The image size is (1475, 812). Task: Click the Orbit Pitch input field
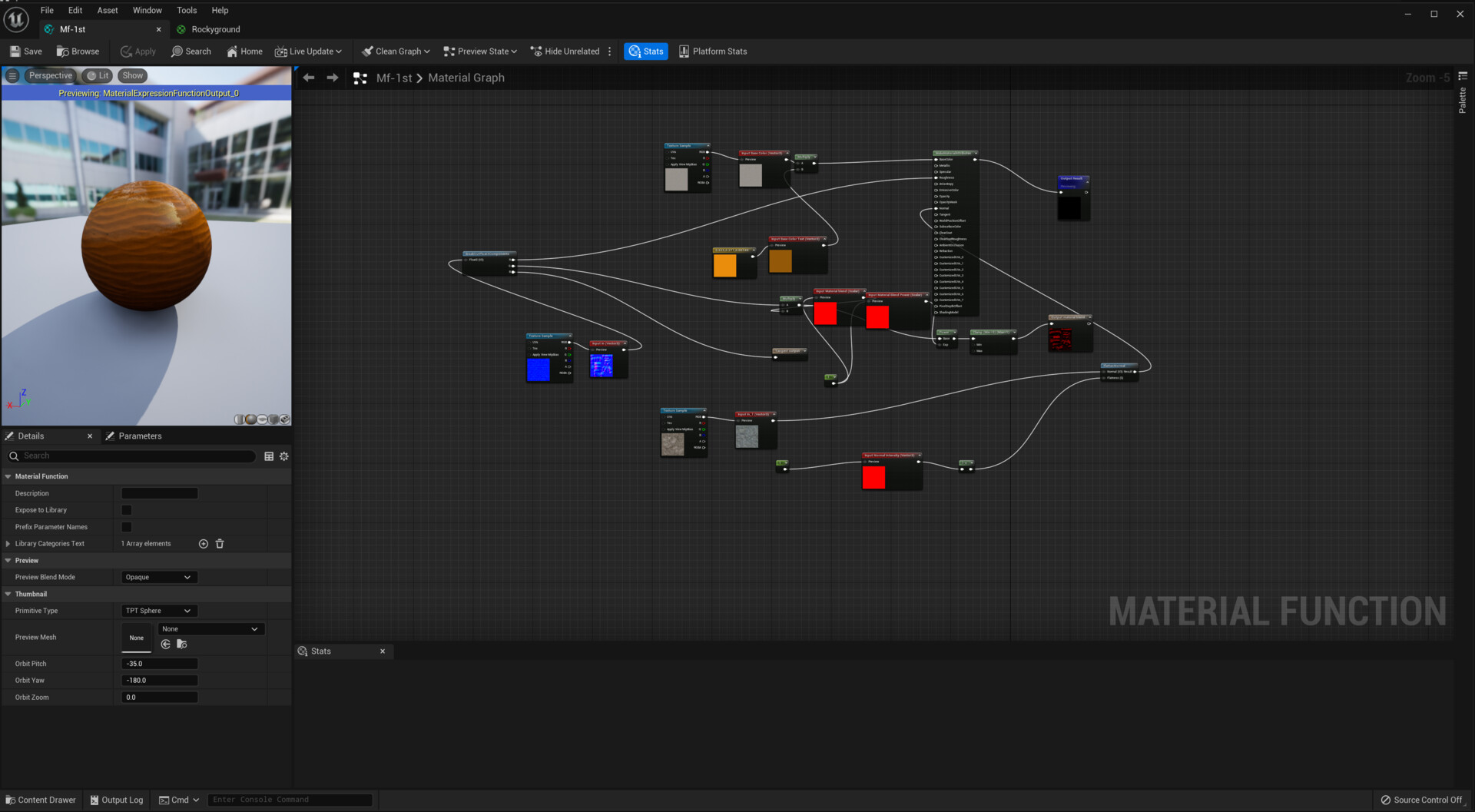tap(160, 664)
